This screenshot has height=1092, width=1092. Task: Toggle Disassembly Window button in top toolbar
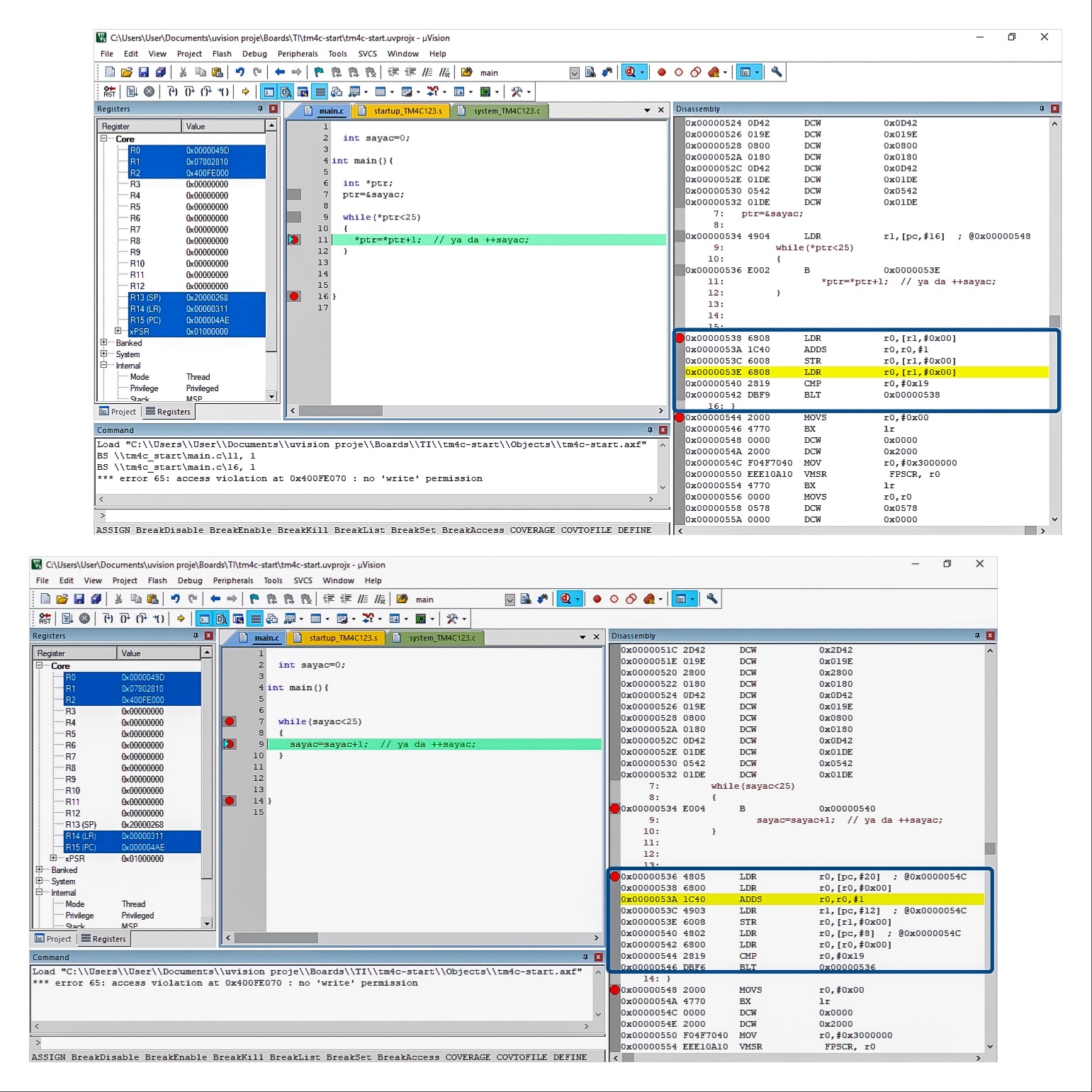pos(286,91)
